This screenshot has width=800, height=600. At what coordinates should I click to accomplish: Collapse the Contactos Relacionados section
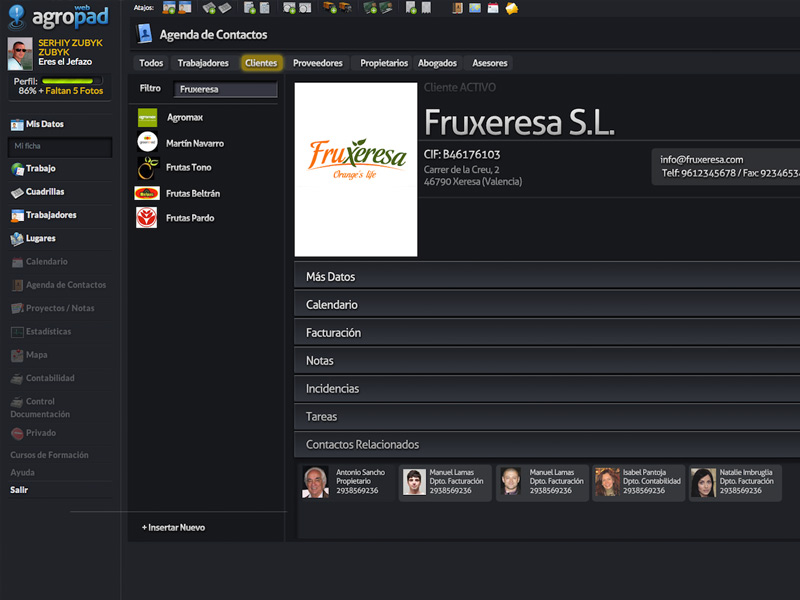coord(546,445)
